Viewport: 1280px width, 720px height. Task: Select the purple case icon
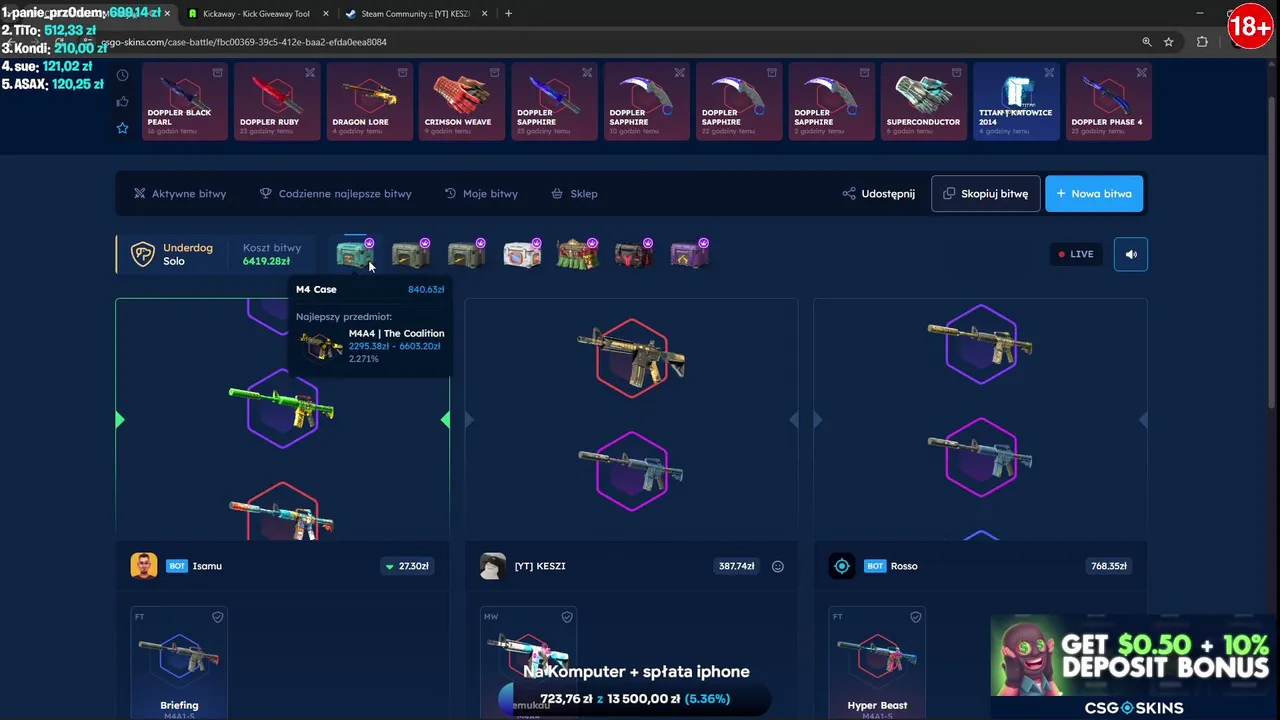pos(689,254)
